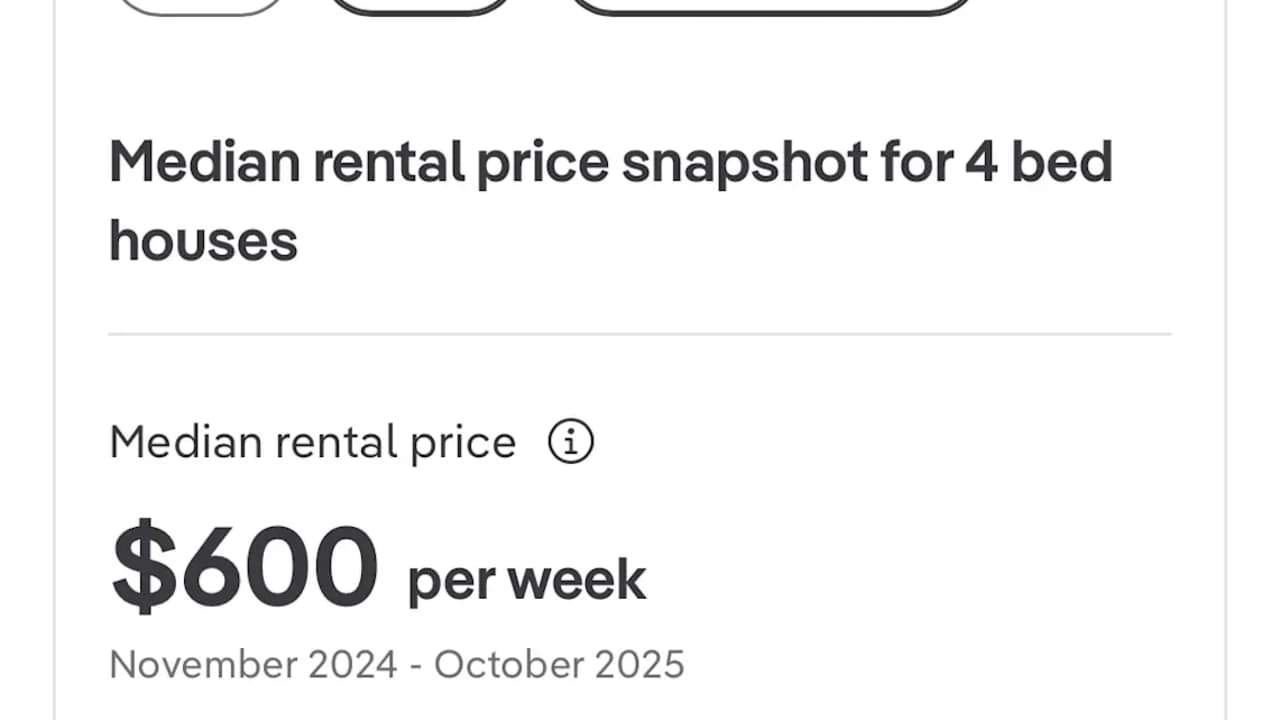Viewport: 1280px width, 720px height.
Task: Click the word "price" in the heading
Action: coord(542,164)
